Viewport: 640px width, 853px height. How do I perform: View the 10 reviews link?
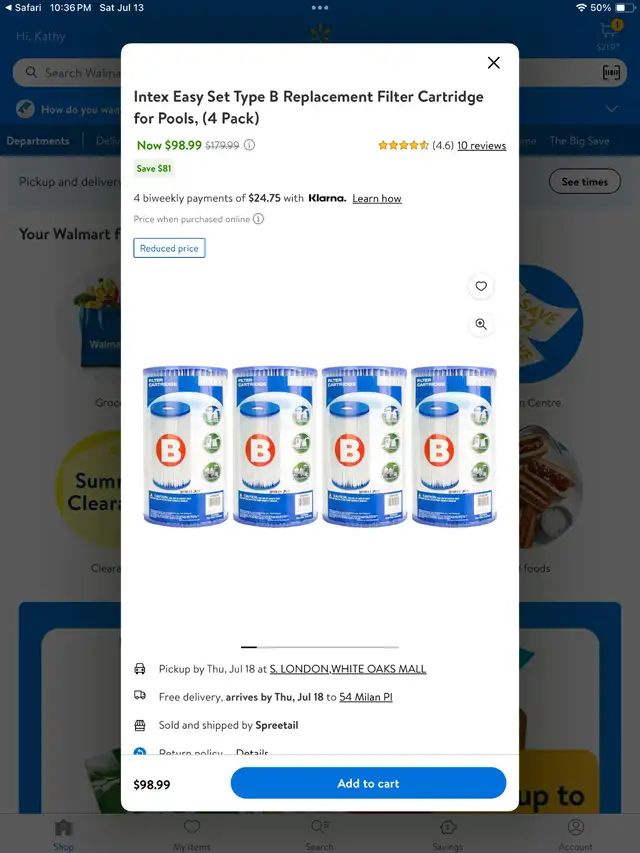click(x=482, y=145)
